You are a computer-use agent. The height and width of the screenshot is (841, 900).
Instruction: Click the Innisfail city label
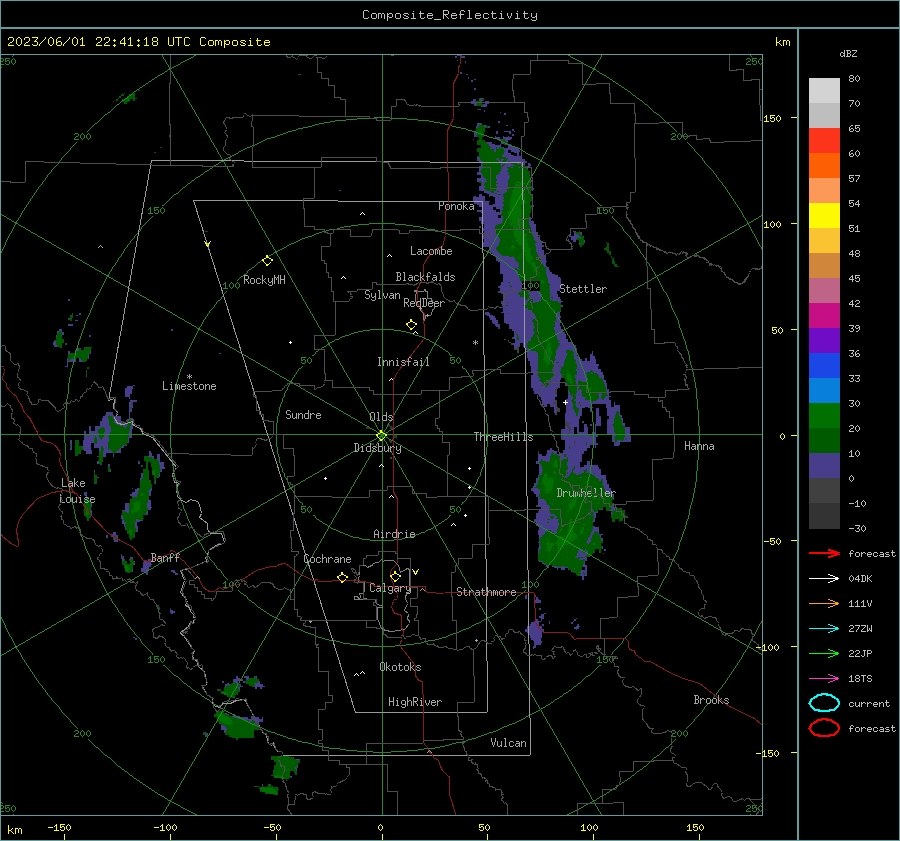403,362
